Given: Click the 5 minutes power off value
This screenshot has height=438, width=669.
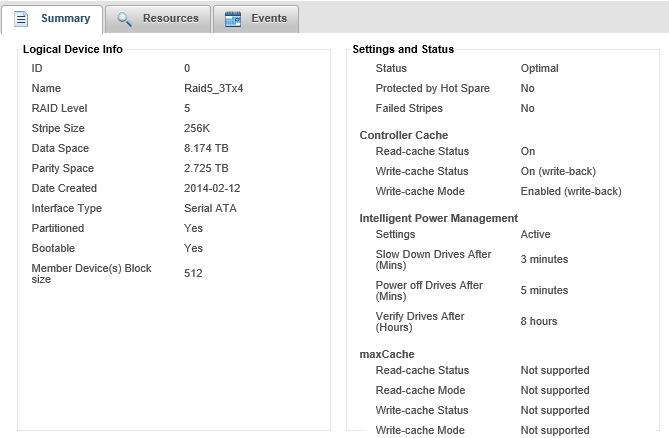Looking at the screenshot, I should click(544, 290).
